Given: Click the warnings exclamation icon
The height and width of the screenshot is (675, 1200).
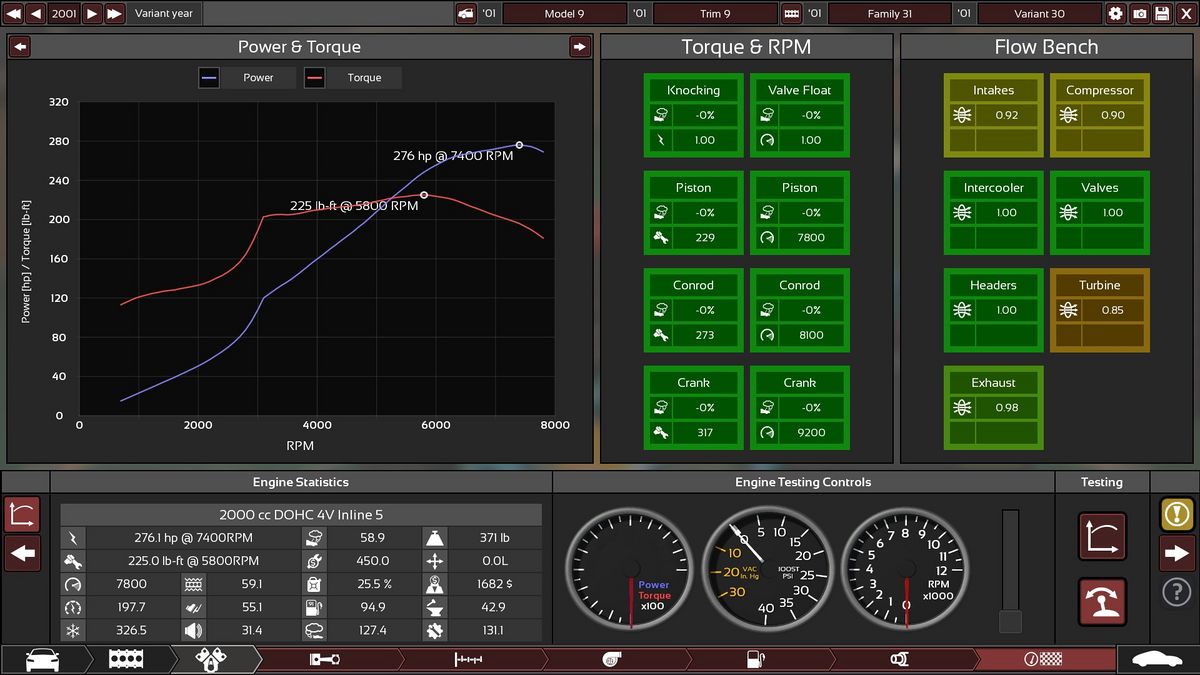Looking at the screenshot, I should click(x=1176, y=514).
